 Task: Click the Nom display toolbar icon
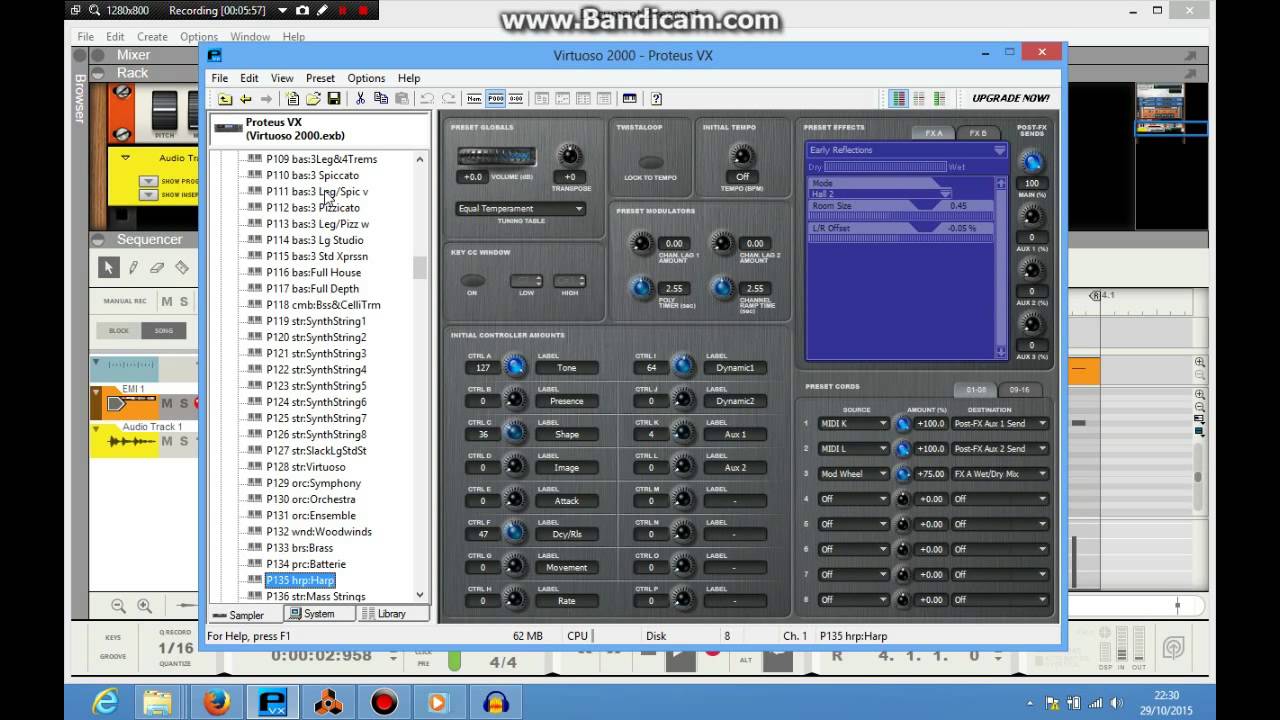(x=475, y=98)
